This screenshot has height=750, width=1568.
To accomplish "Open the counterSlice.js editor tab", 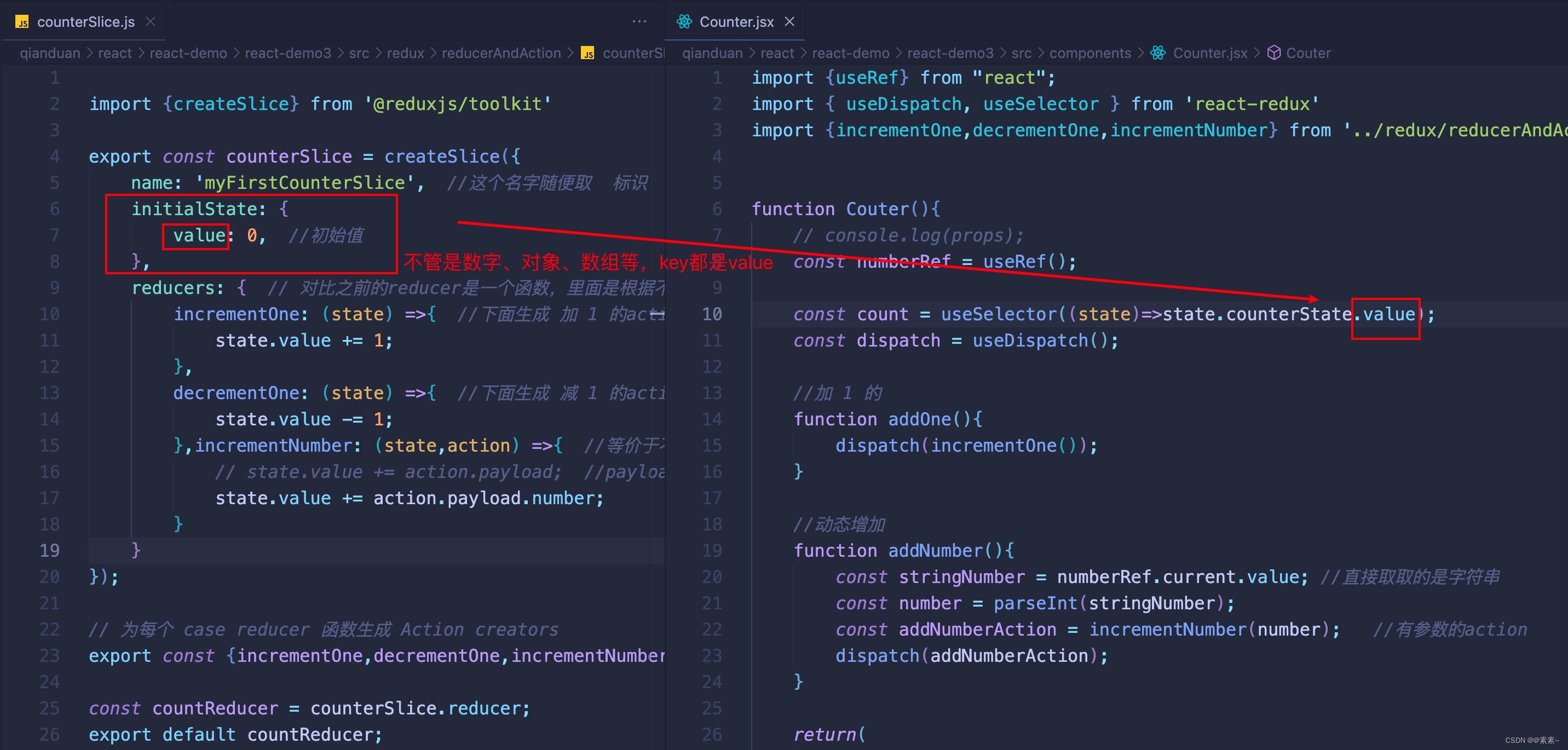I will pyautogui.click(x=85, y=22).
